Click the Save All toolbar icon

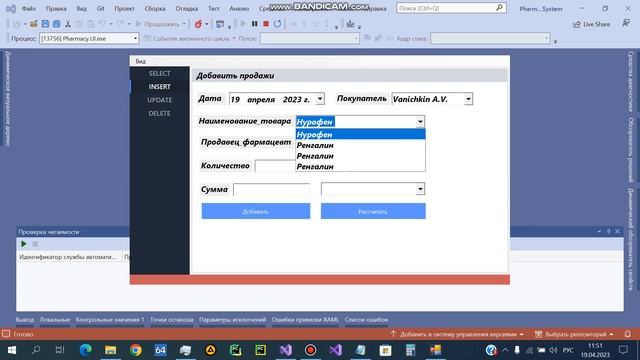56,24
